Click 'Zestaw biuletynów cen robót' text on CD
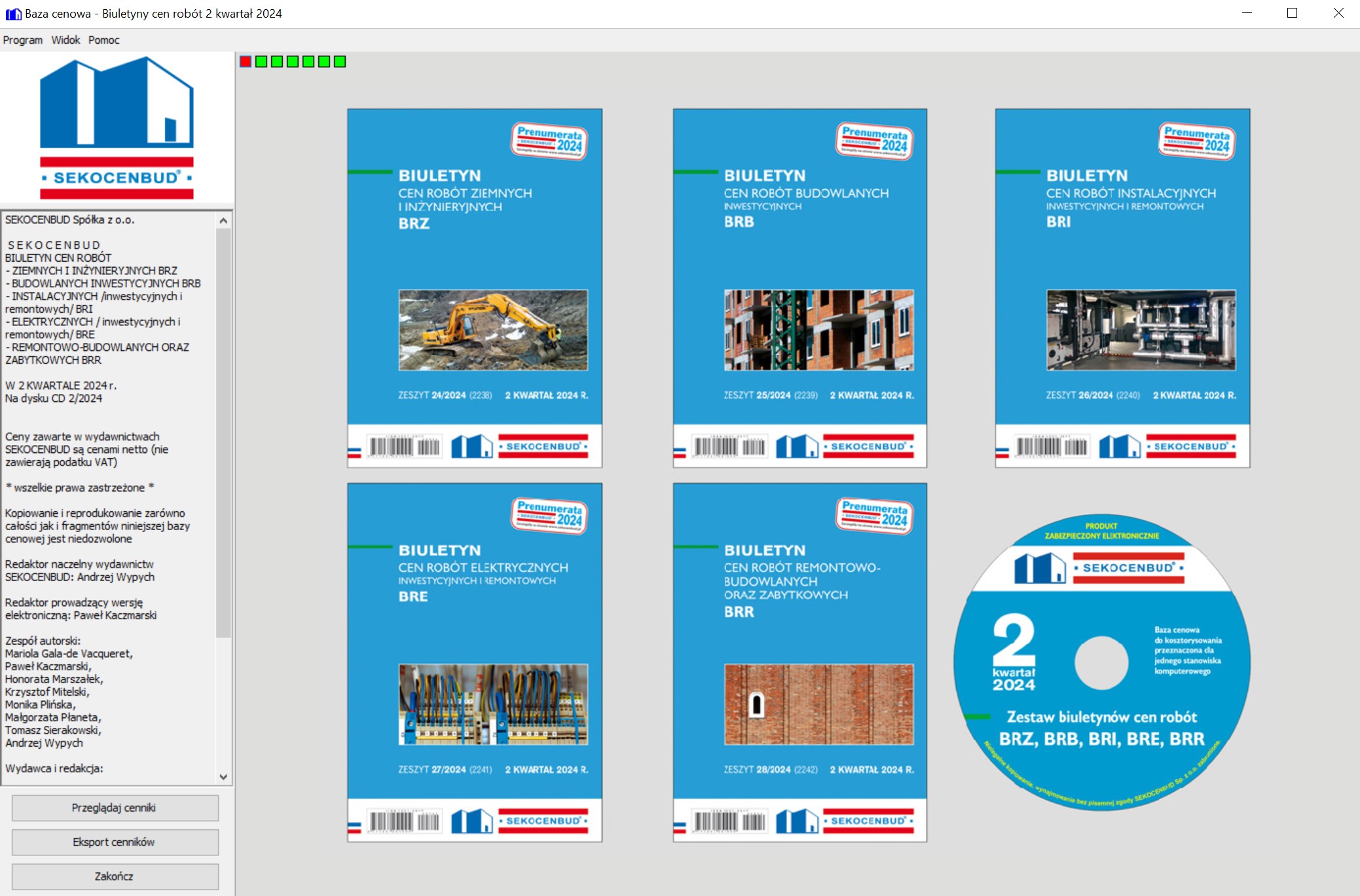This screenshot has width=1360, height=896. pyautogui.click(x=1102, y=717)
